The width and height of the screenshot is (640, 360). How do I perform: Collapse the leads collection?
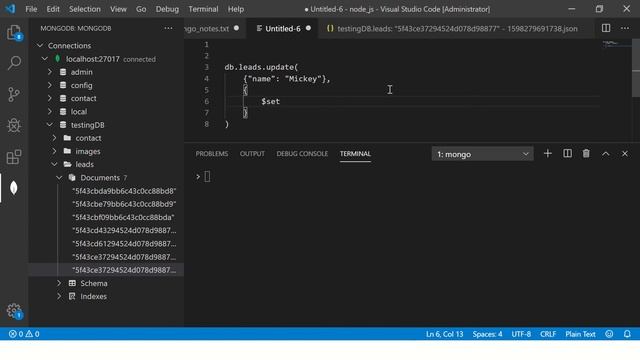point(54,164)
